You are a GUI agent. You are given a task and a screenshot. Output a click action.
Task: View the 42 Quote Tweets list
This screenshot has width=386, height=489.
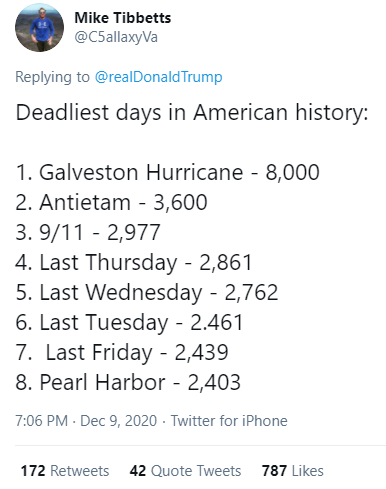[x=185, y=471]
